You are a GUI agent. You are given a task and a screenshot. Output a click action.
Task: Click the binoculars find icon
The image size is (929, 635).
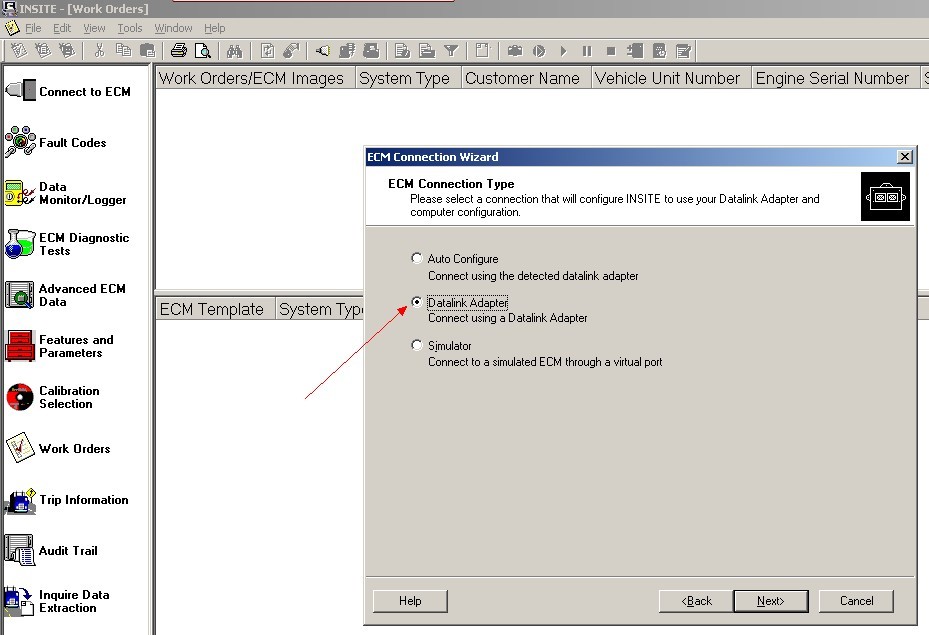pos(235,50)
